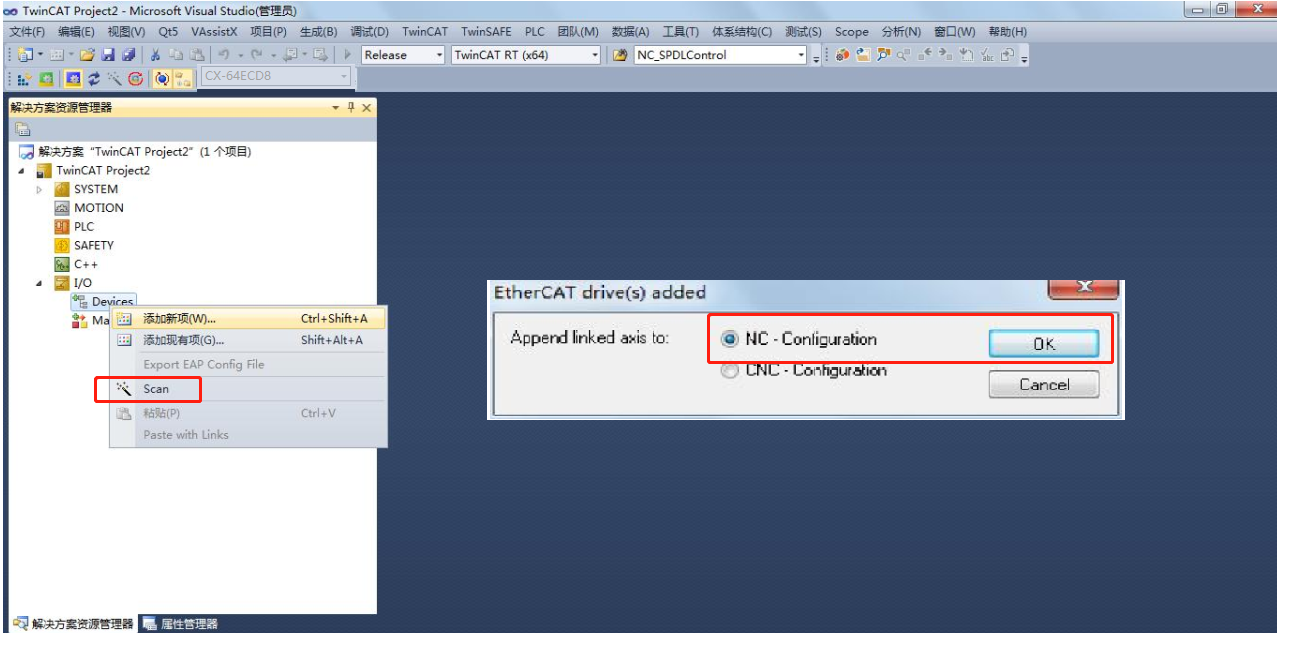
Task: Open the New Project icon dropdown arrow
Action: pos(41,55)
